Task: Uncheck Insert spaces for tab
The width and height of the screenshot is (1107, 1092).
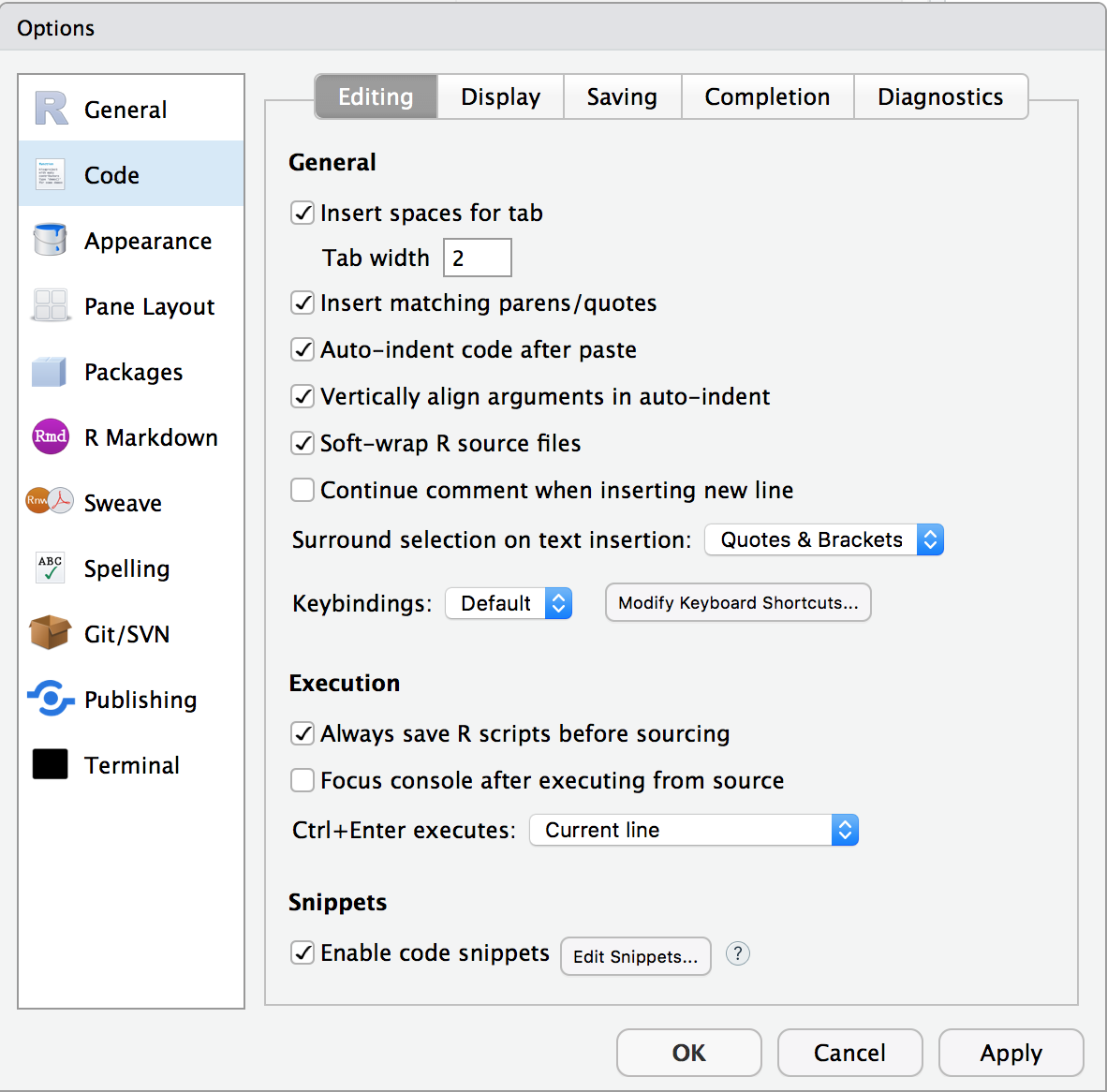Action: coord(303,213)
